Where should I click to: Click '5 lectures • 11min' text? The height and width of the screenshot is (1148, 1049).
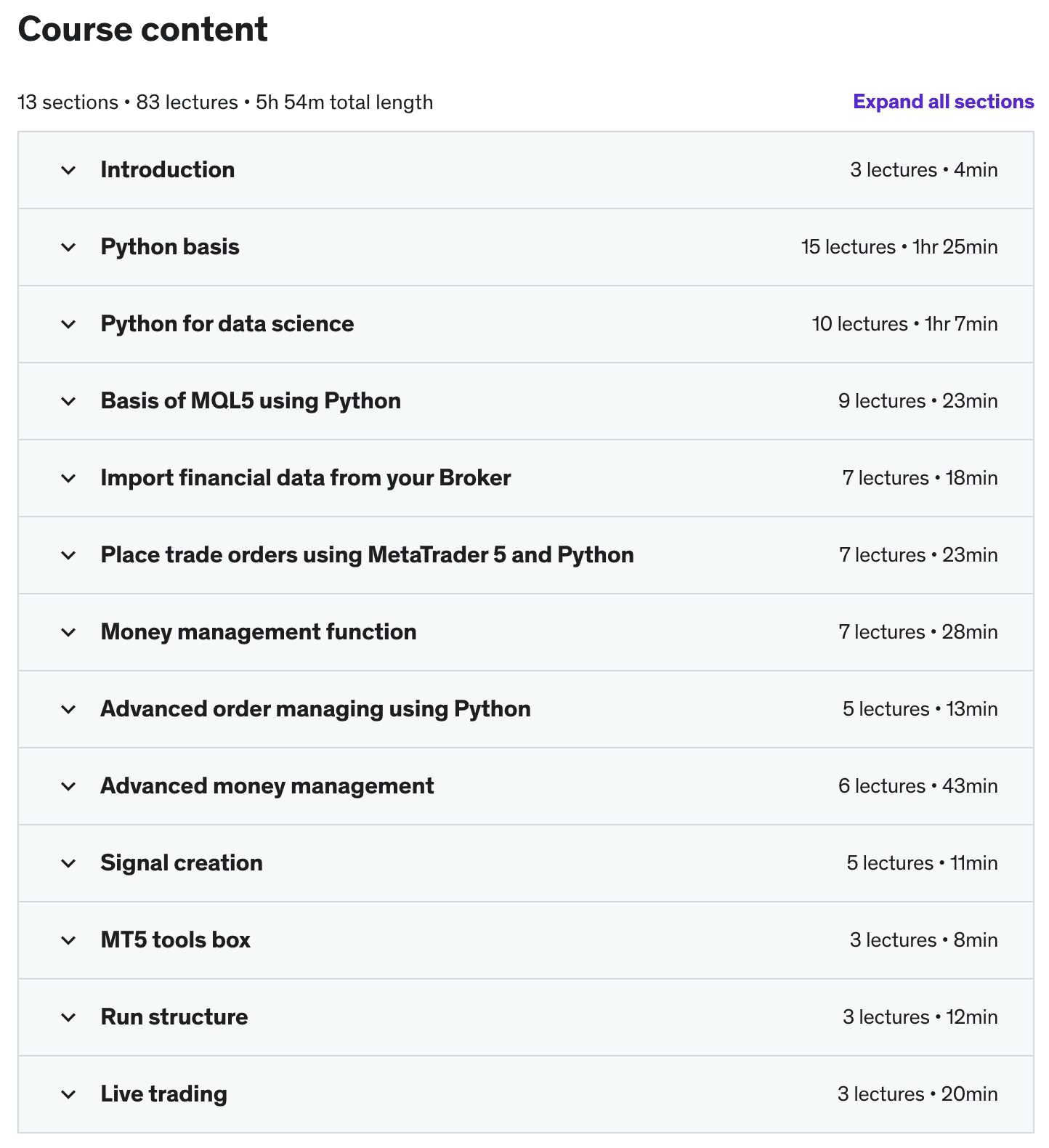(922, 863)
